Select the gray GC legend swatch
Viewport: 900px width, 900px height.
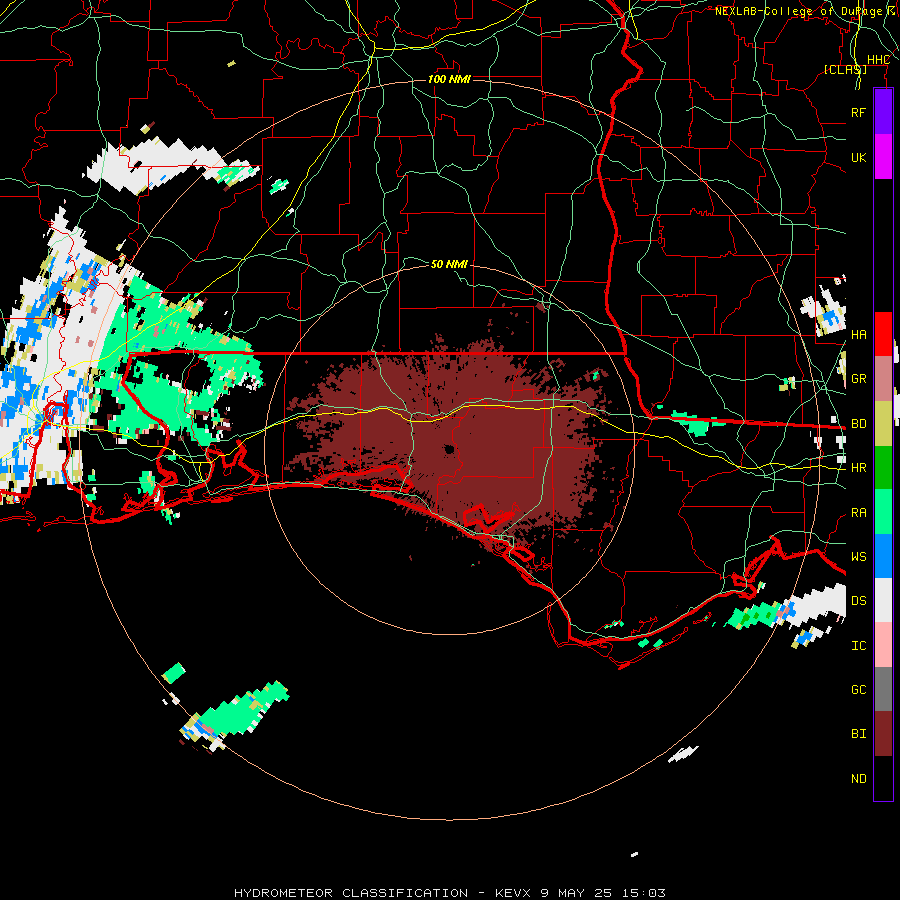pyautogui.click(x=883, y=689)
